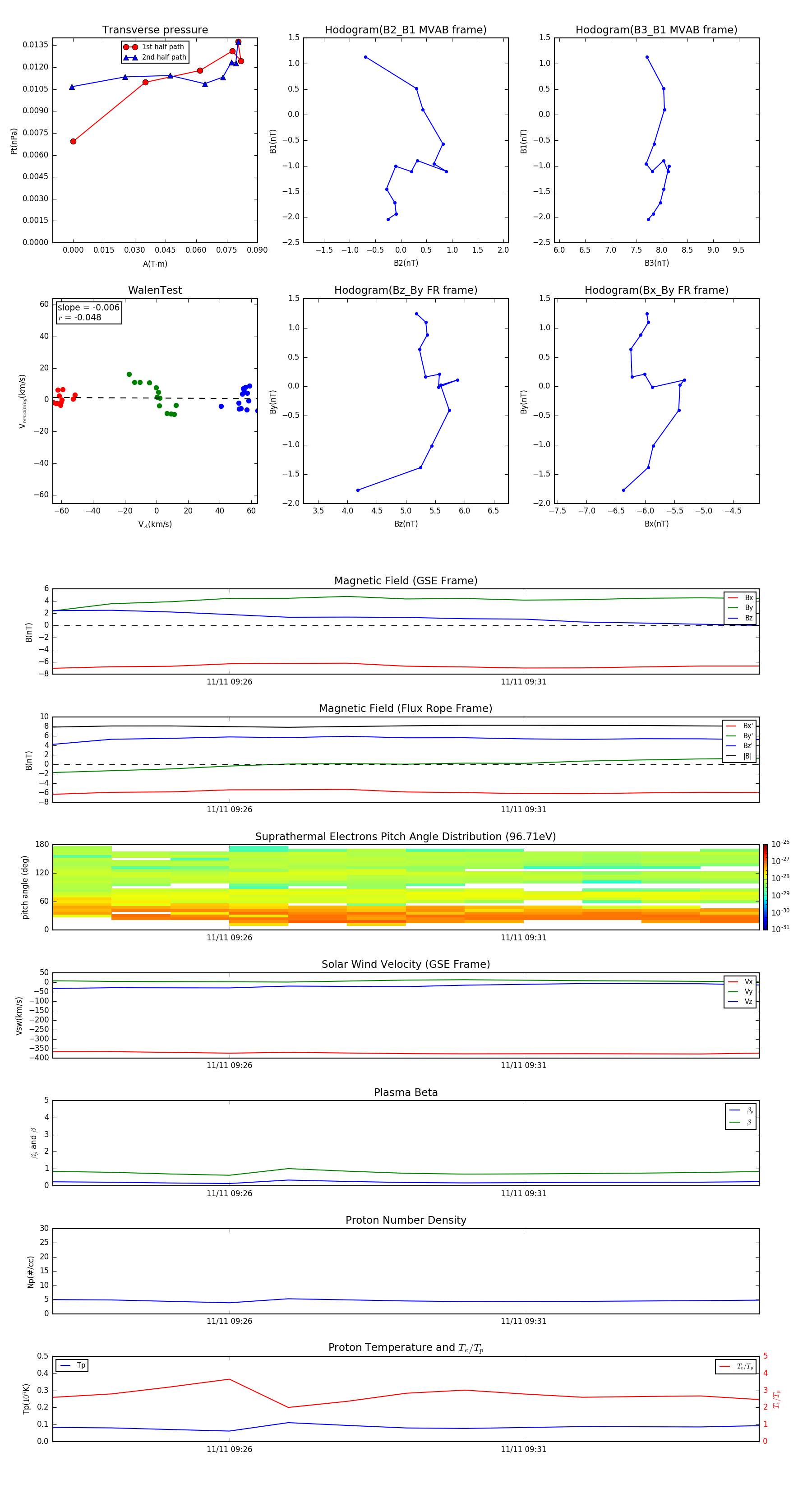
Task: Click the 'Hodogram(Bx_By FR frame)' title
Action: tap(656, 290)
